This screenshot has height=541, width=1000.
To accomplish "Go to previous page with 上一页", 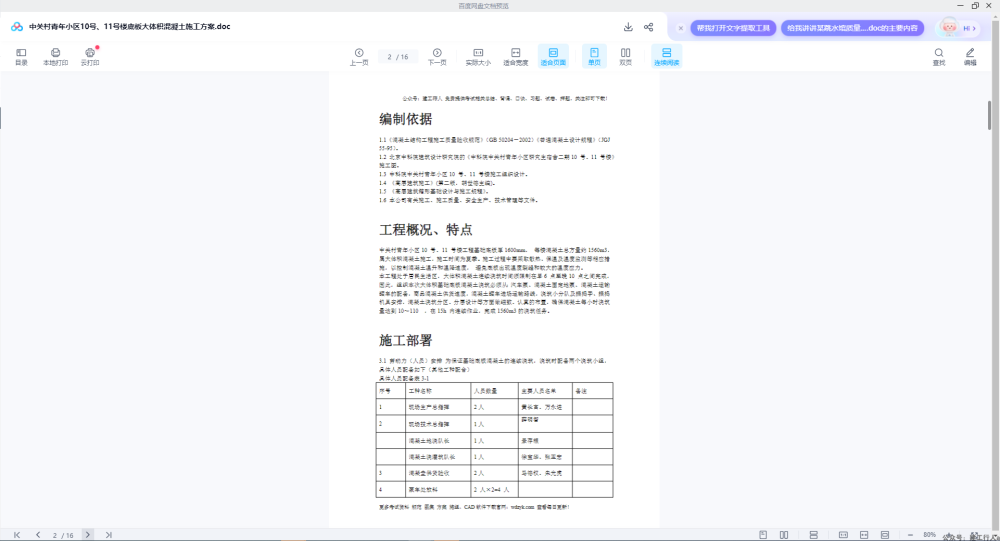I will coord(359,57).
